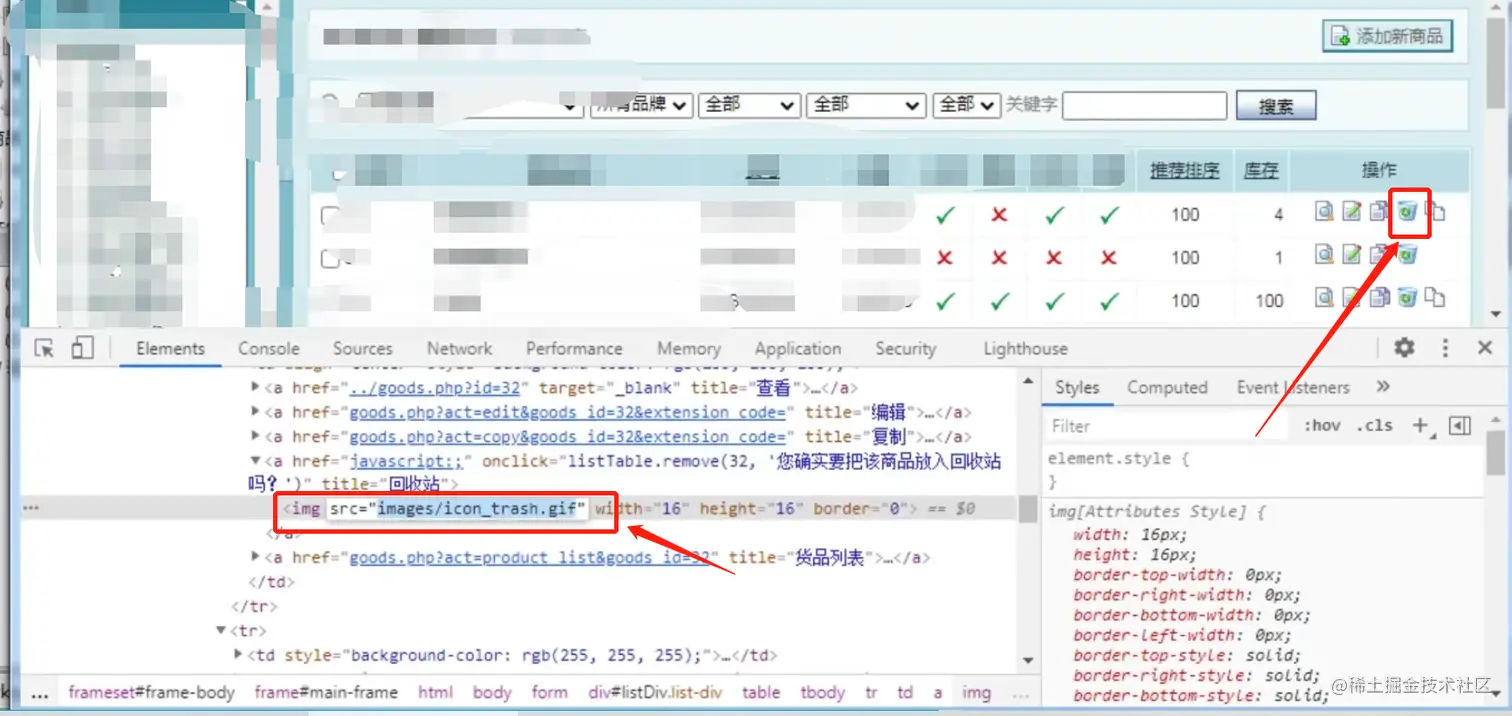Click the copy icon in the stock-100 row
The image size is (1512, 716).
[x=1380, y=297]
